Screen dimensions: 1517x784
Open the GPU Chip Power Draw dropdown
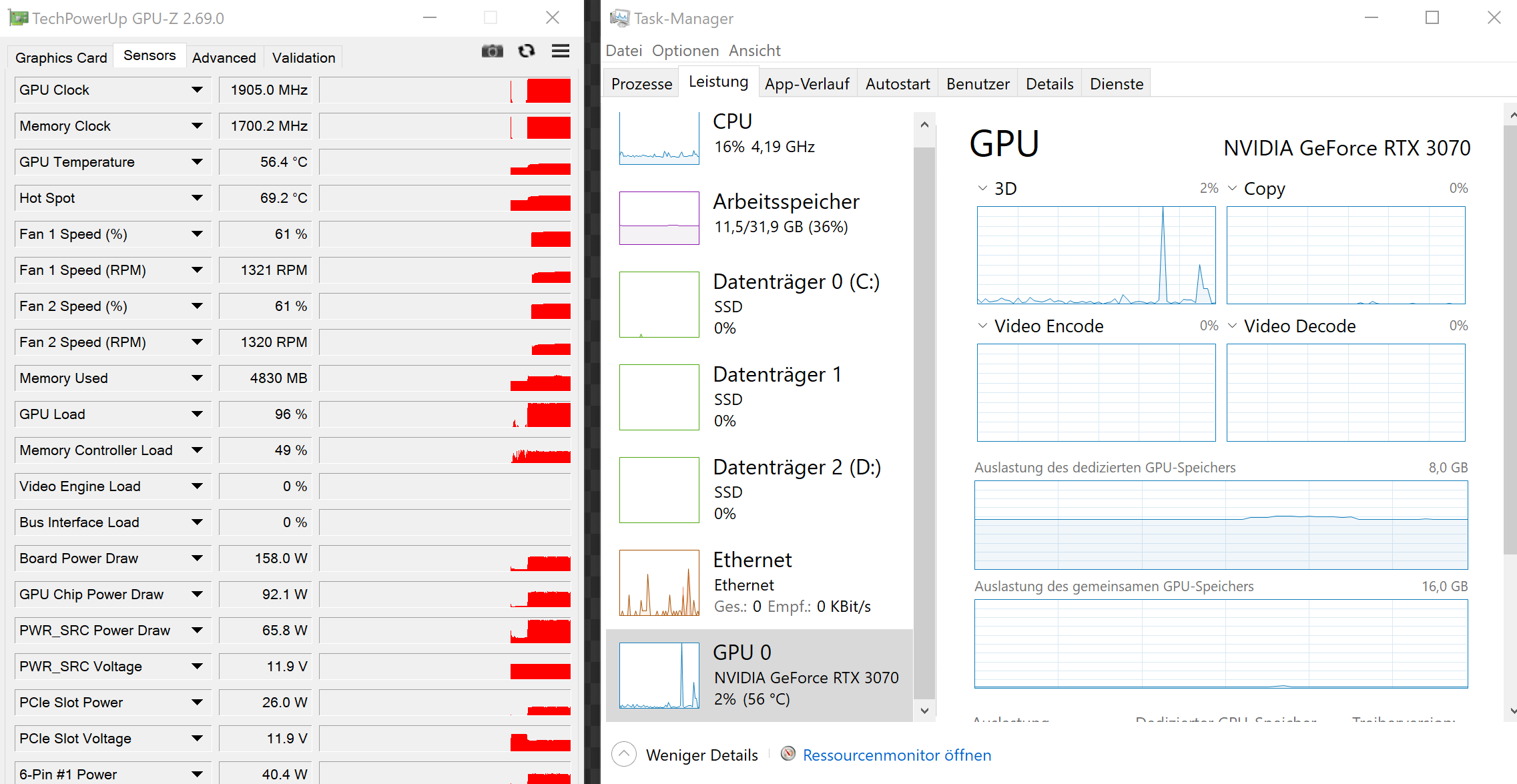pos(197,594)
